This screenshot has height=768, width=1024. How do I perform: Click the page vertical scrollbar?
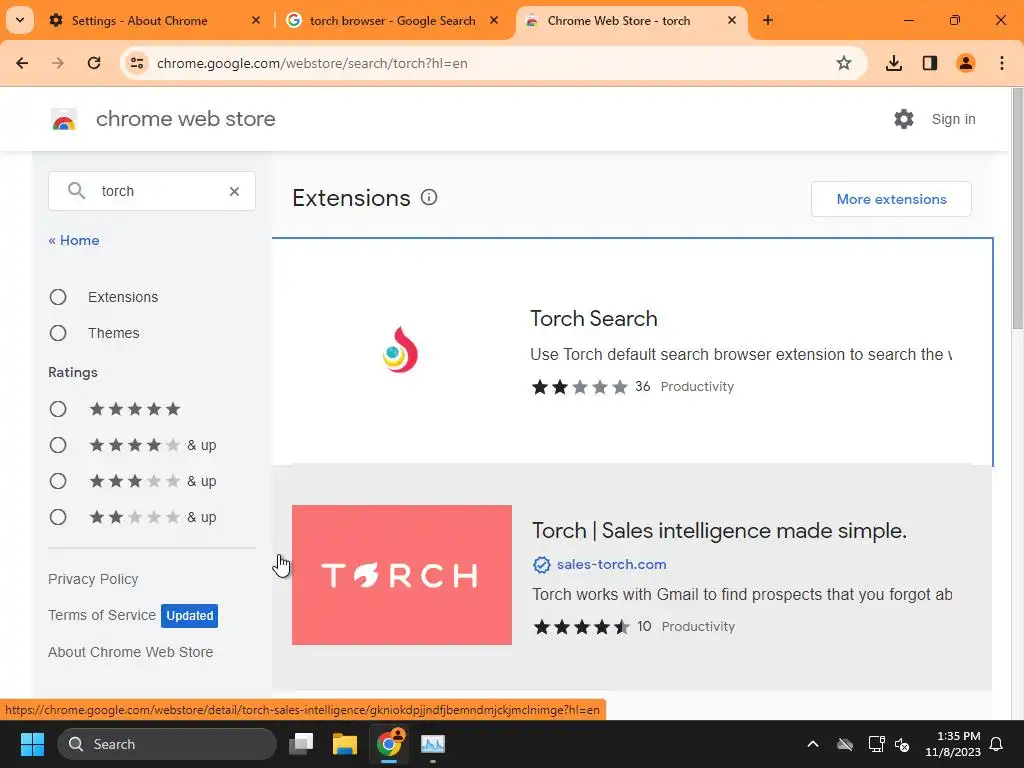coord(1017,209)
